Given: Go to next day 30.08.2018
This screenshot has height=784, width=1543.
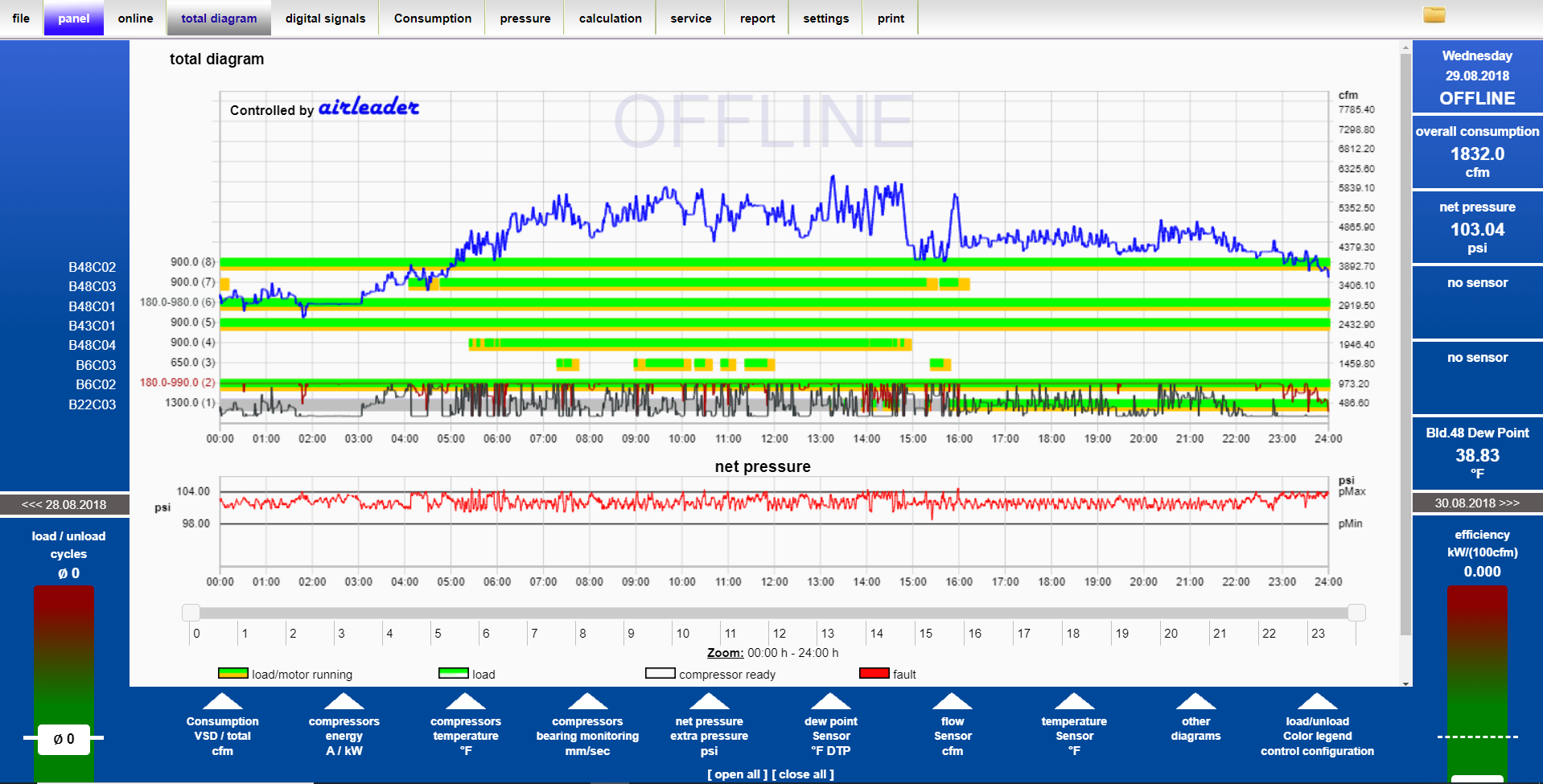Looking at the screenshot, I should tap(1477, 503).
